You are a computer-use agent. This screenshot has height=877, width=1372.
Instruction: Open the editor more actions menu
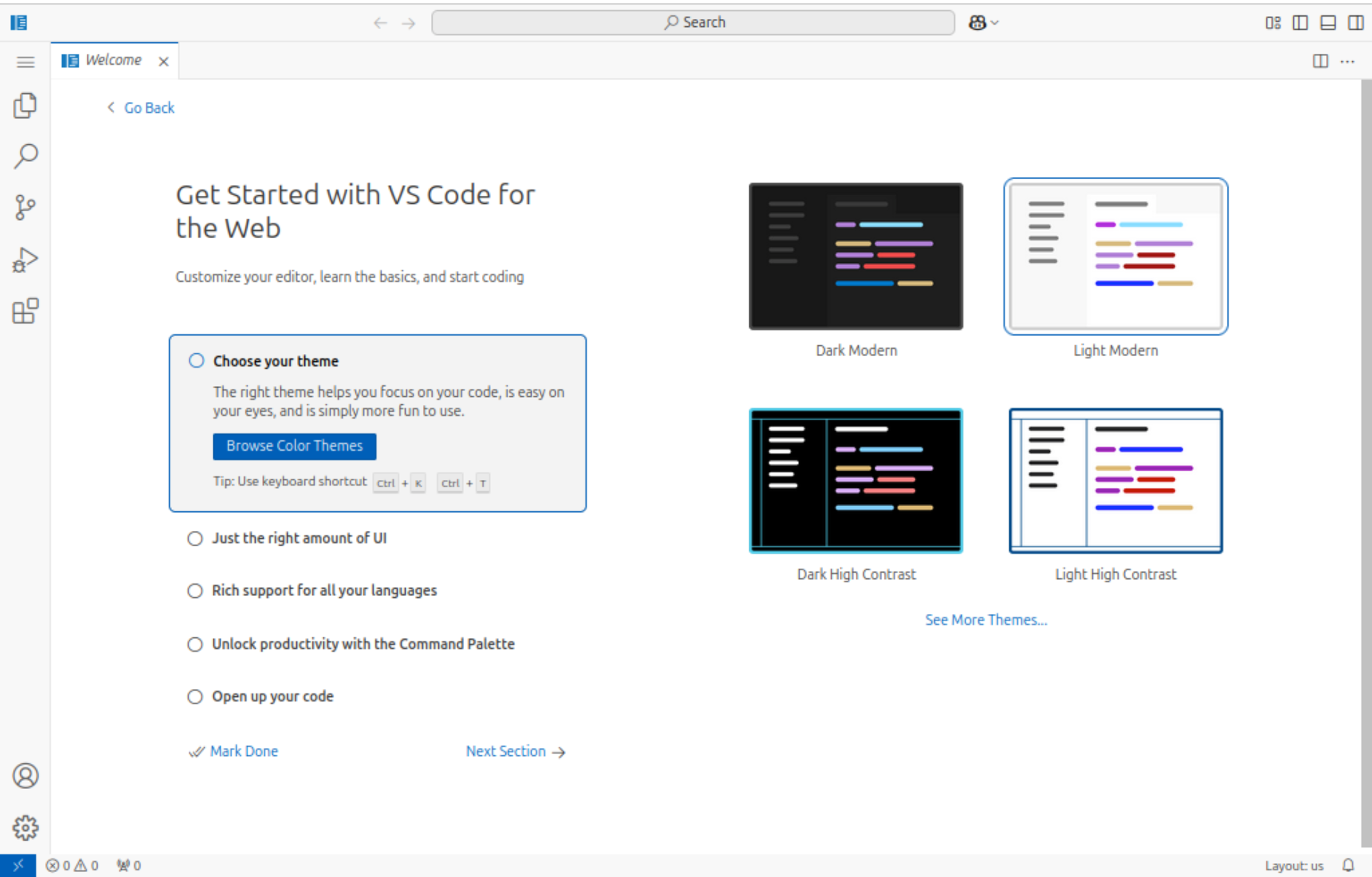[1347, 61]
